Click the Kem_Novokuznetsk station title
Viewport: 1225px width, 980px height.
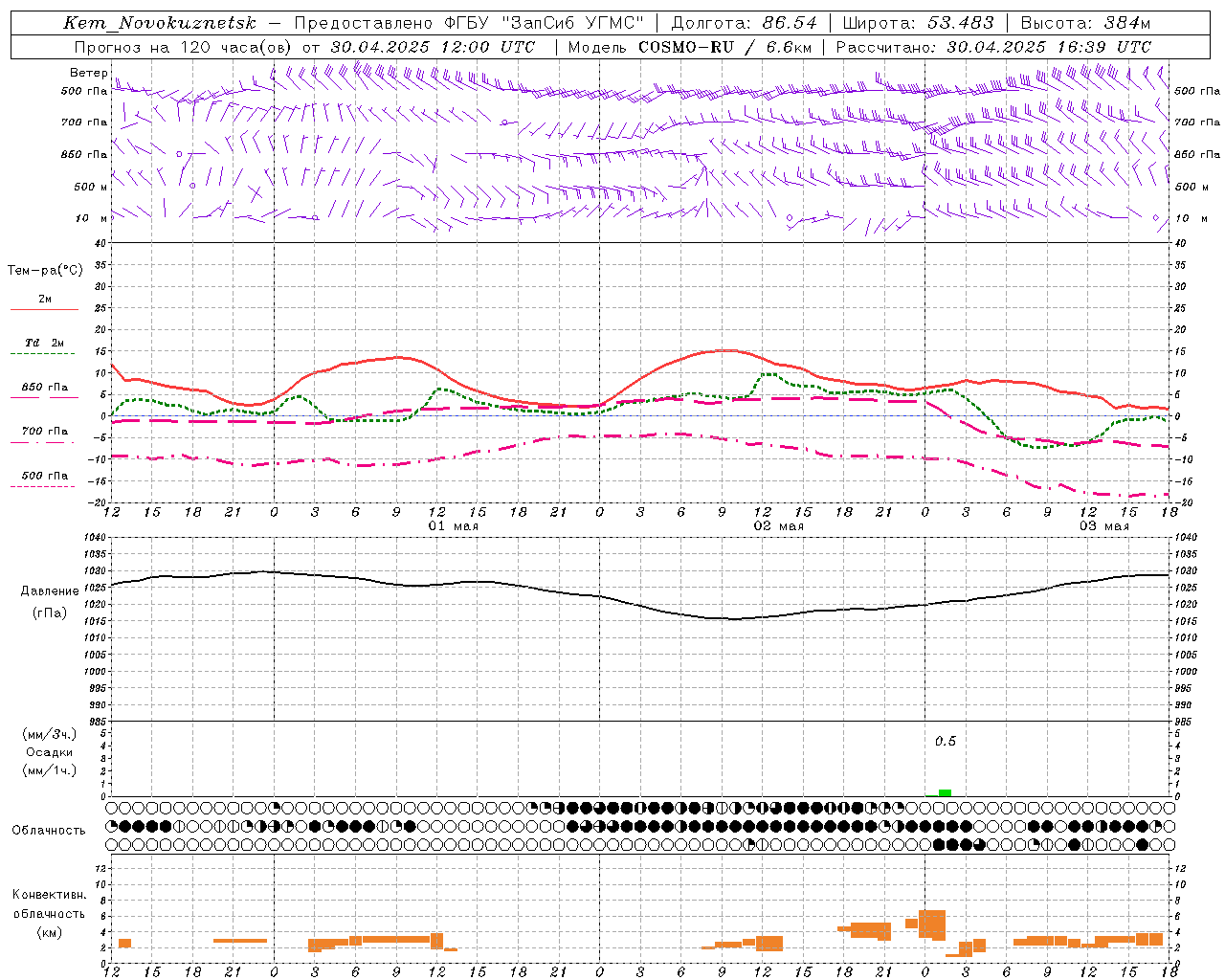160,23
